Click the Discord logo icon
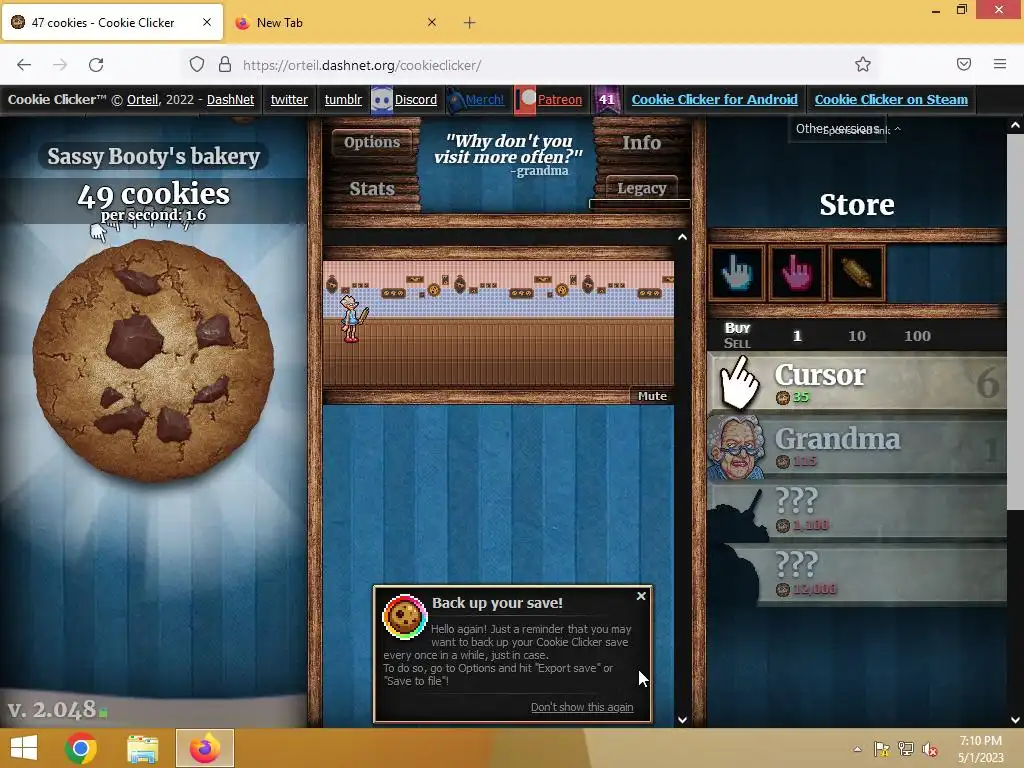Image resolution: width=1024 pixels, height=768 pixels. coord(381,100)
